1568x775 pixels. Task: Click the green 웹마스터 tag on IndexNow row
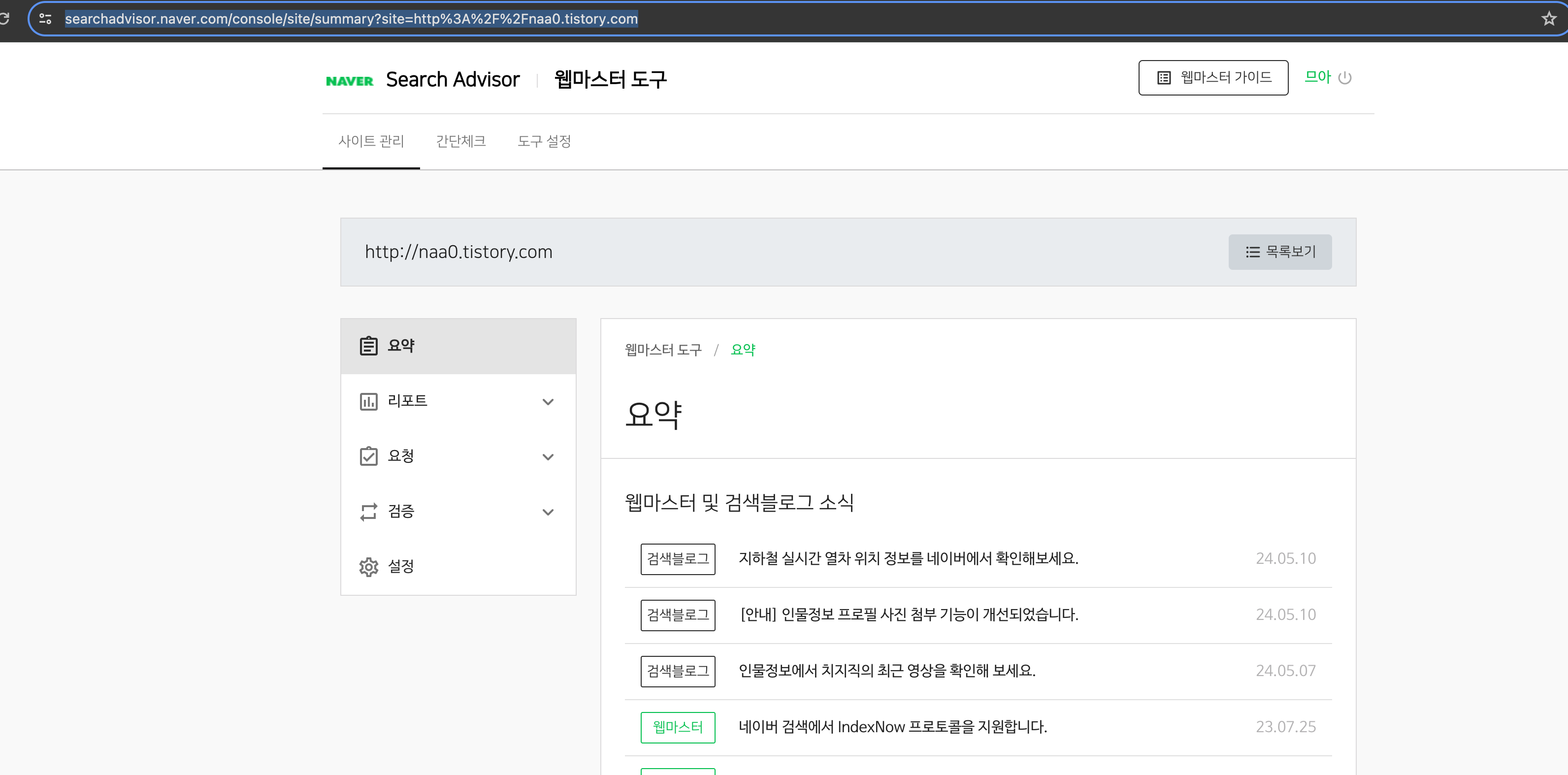[x=678, y=728]
